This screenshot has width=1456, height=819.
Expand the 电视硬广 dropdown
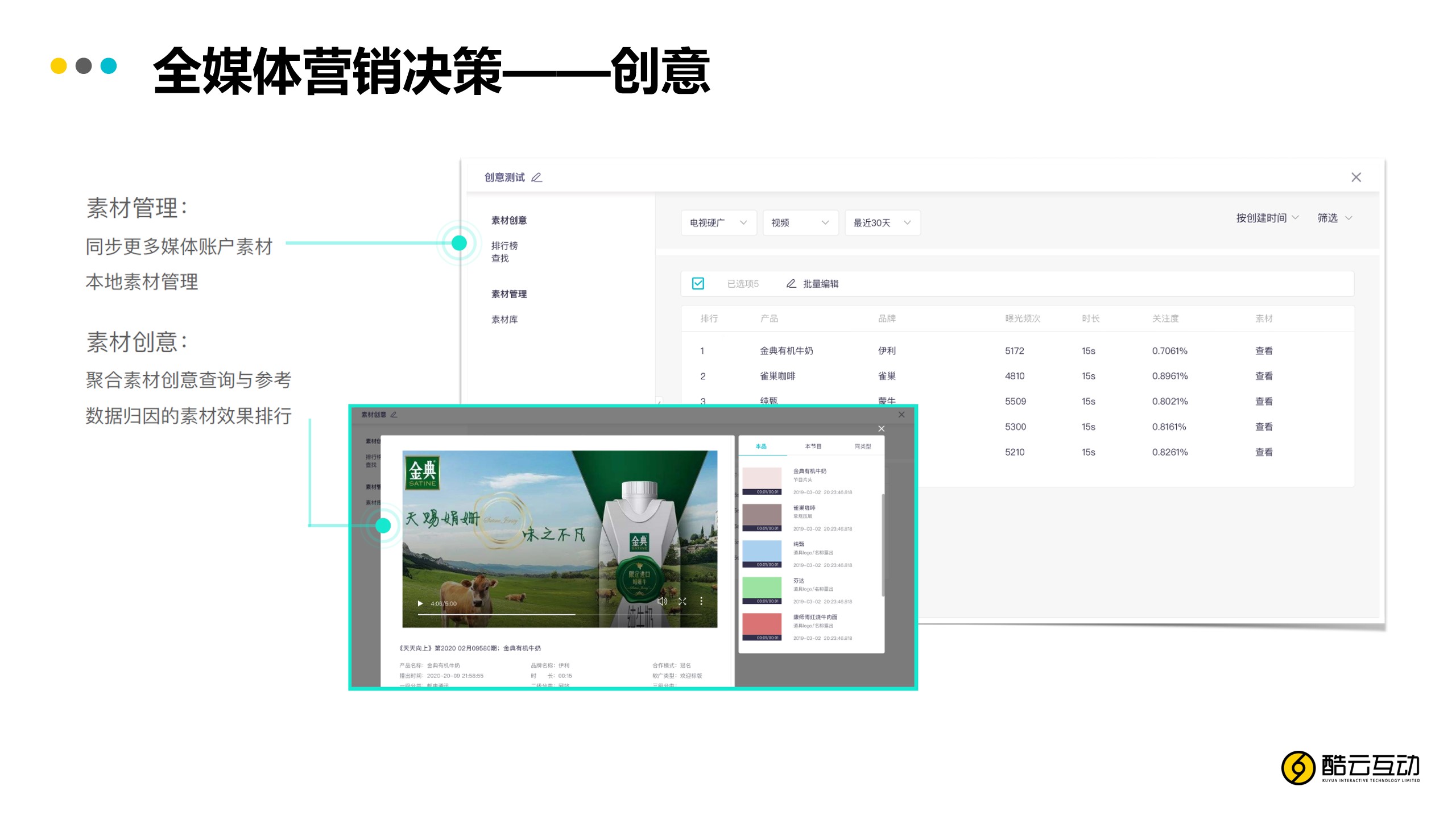click(x=718, y=223)
